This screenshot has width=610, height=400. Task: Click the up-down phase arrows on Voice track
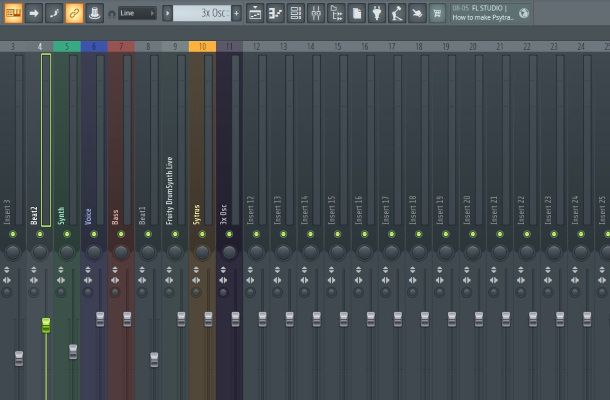click(x=94, y=270)
